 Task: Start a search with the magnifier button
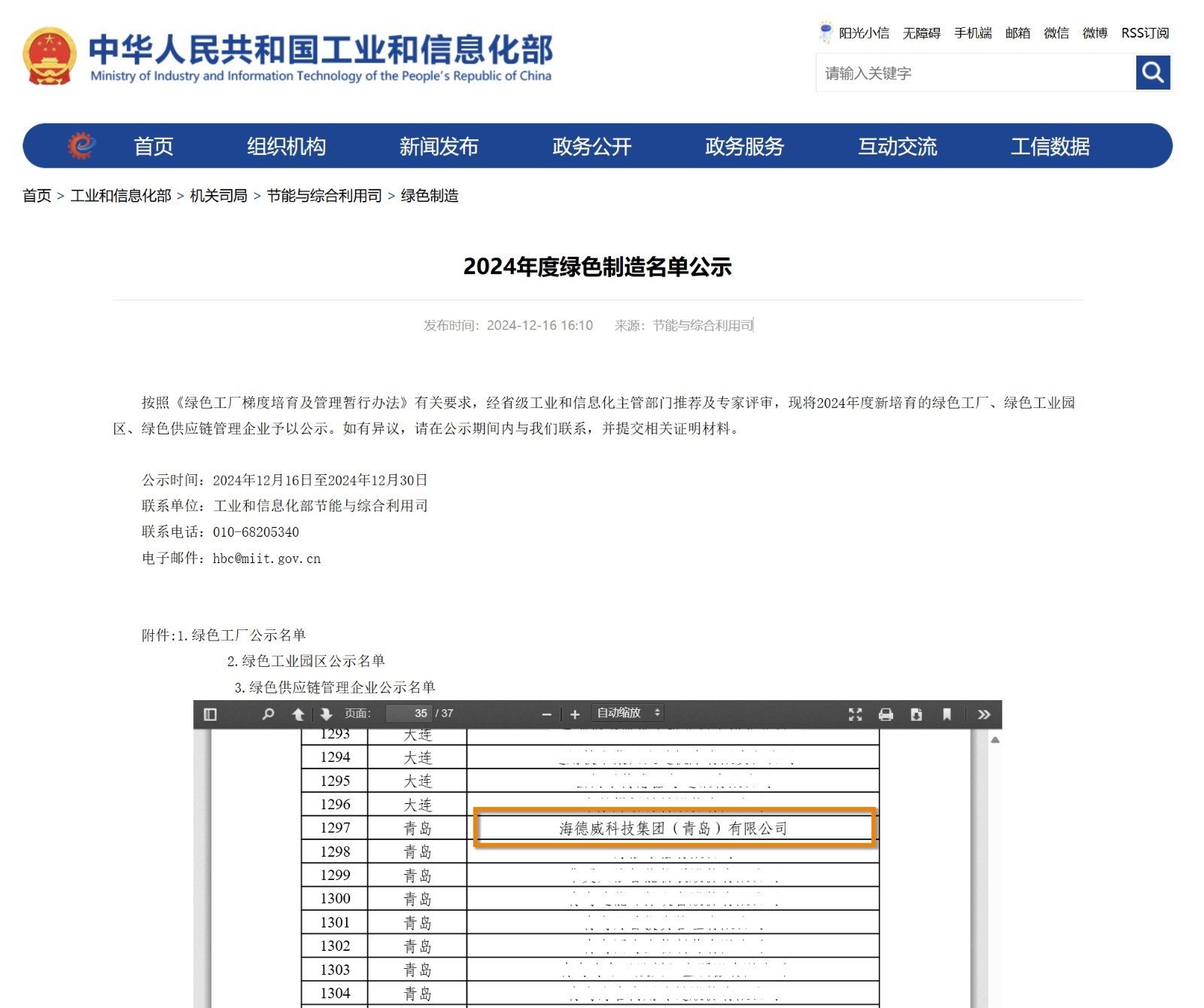tap(1152, 73)
